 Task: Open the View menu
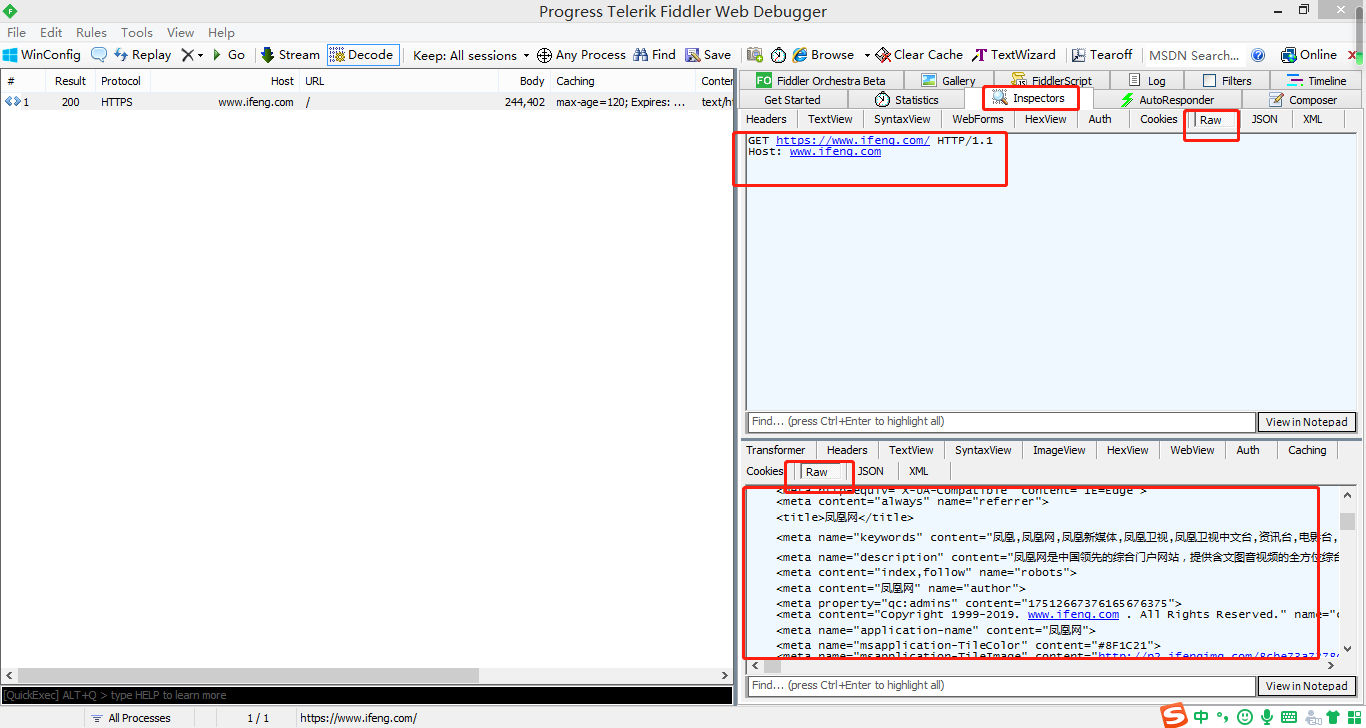[x=181, y=32]
